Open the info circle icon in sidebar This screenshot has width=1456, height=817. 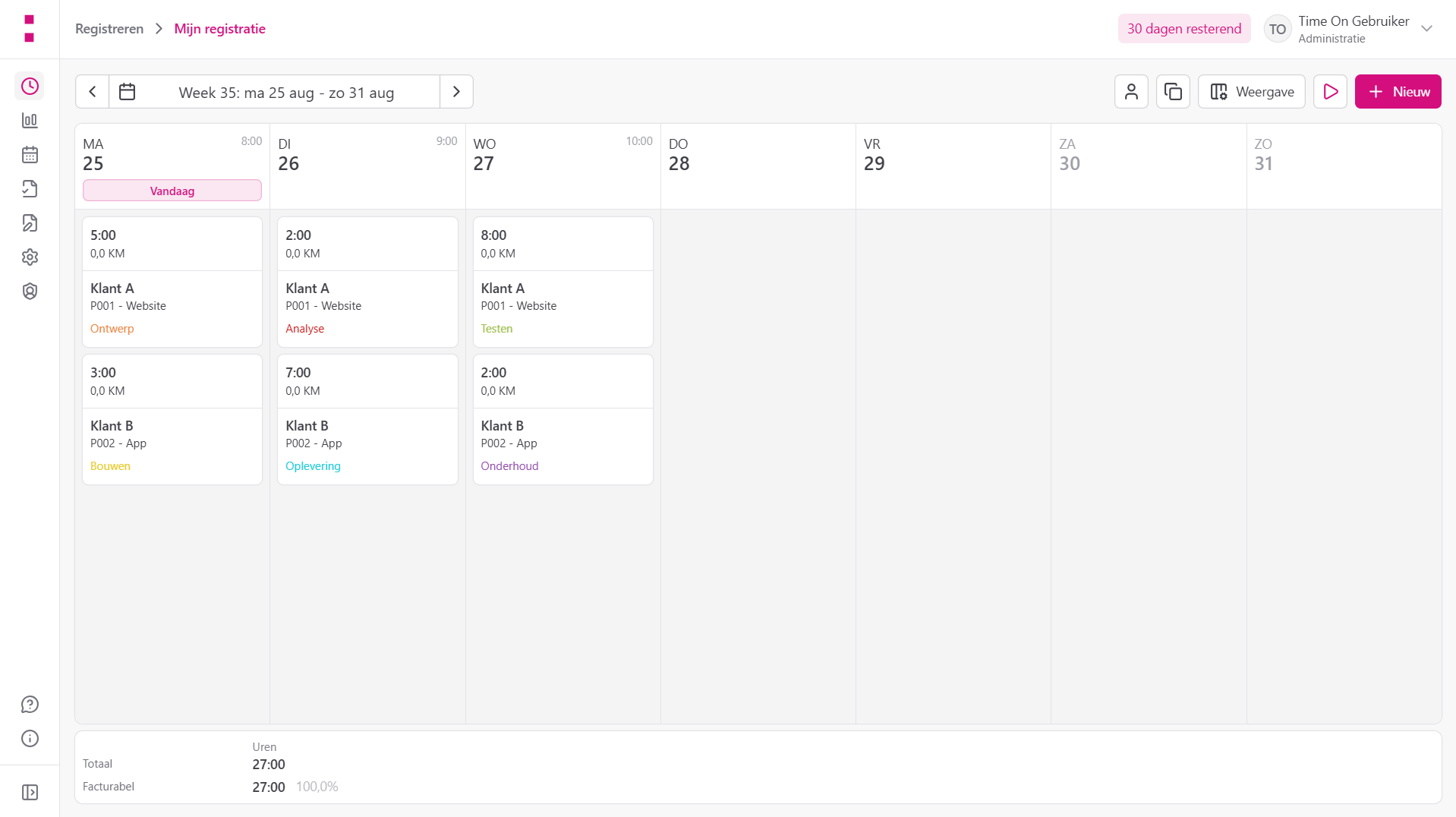coord(30,739)
